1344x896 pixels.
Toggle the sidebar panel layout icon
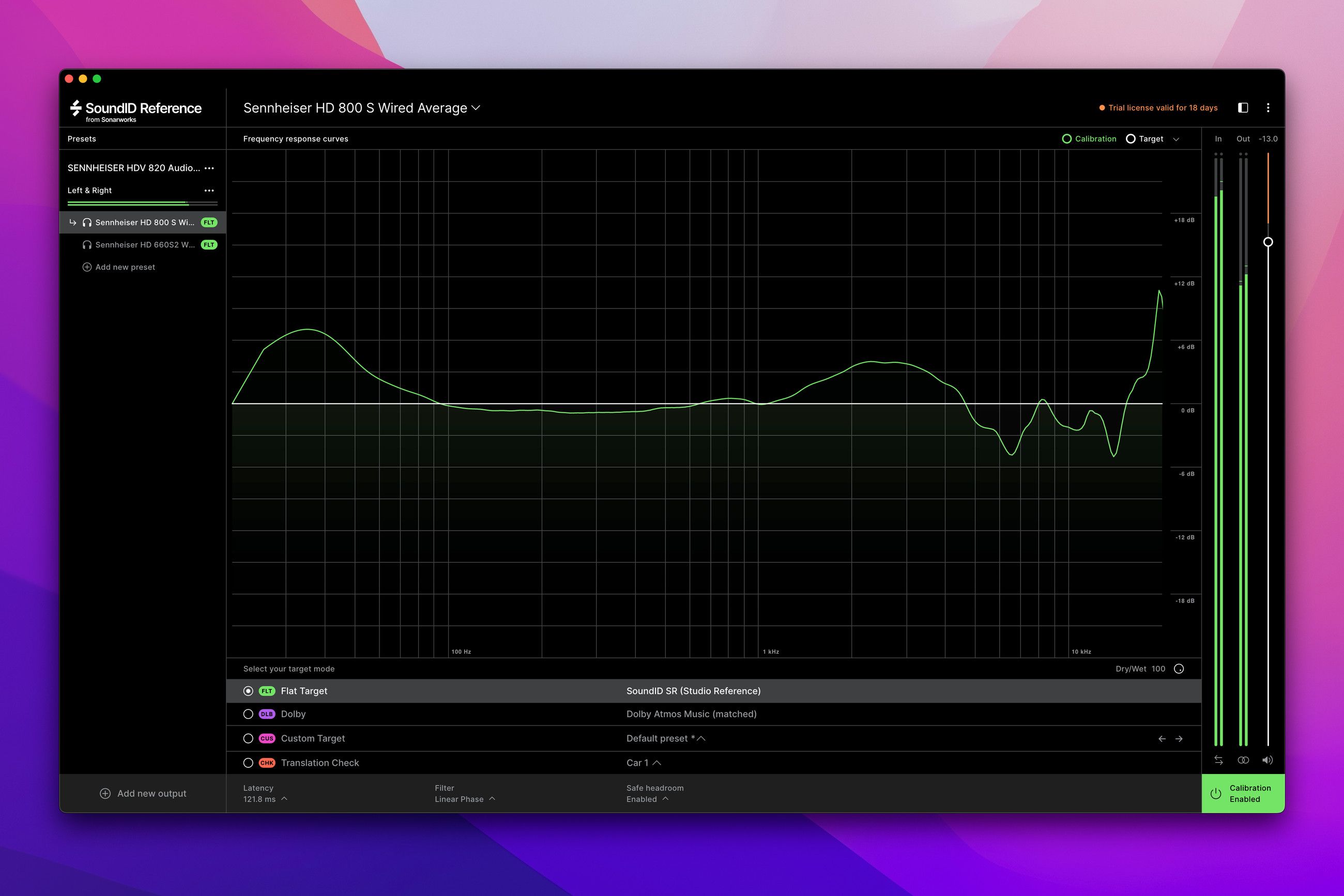(1243, 108)
